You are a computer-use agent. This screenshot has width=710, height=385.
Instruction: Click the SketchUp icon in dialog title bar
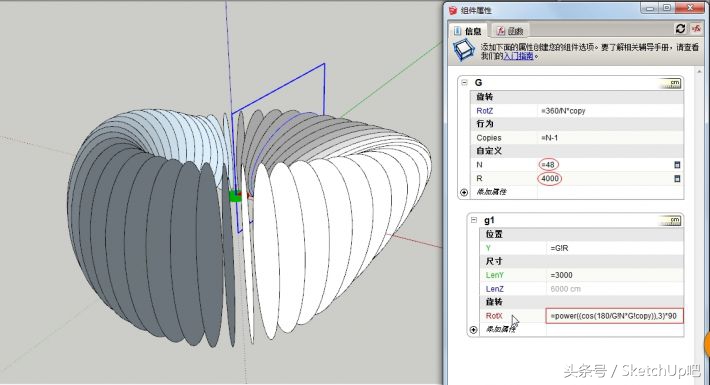click(453, 10)
